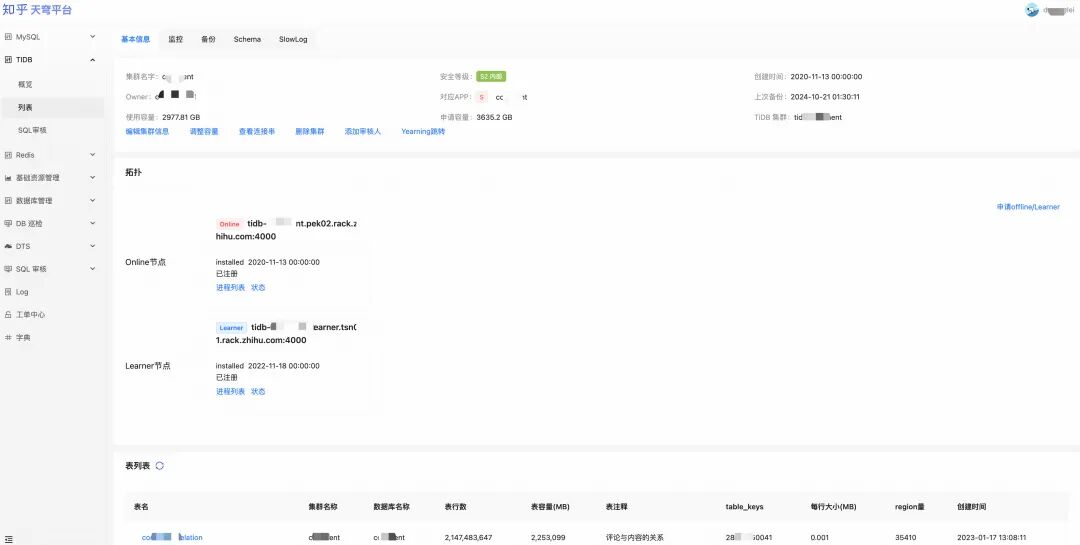Click the 删除集群 link
The width and height of the screenshot is (1080, 545).
[310, 131]
